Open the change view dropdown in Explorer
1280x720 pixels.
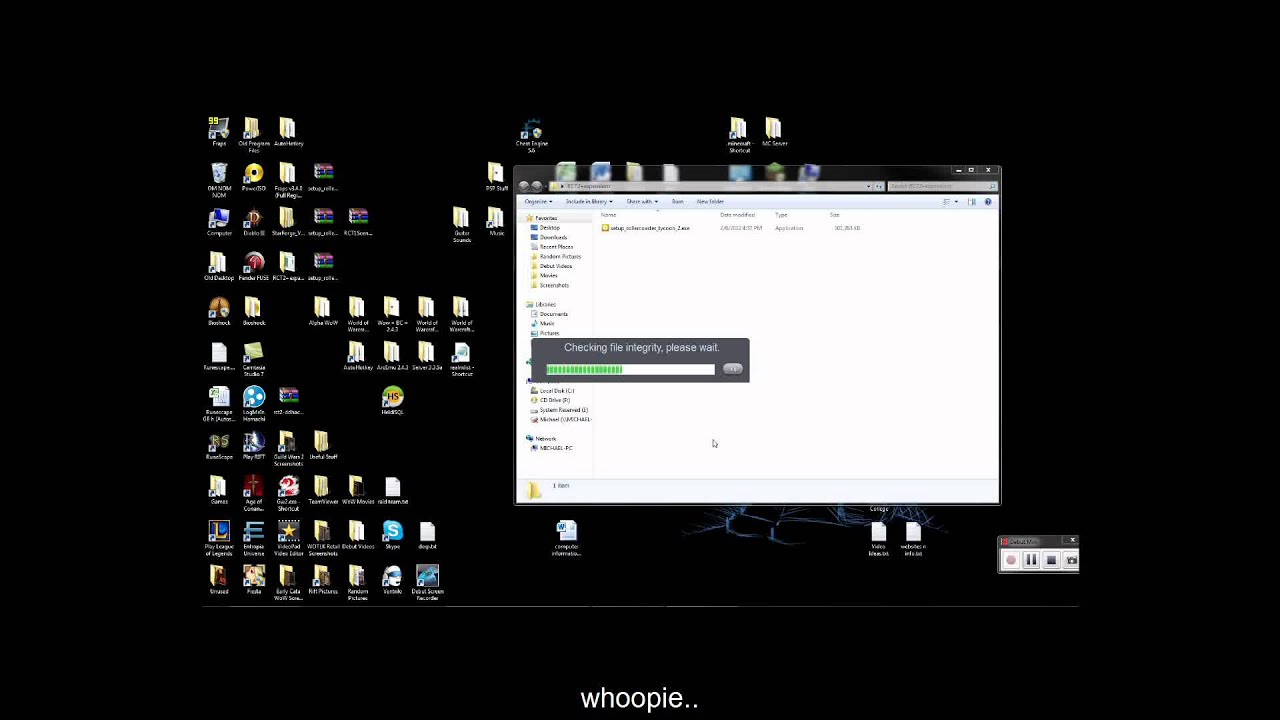tap(956, 202)
